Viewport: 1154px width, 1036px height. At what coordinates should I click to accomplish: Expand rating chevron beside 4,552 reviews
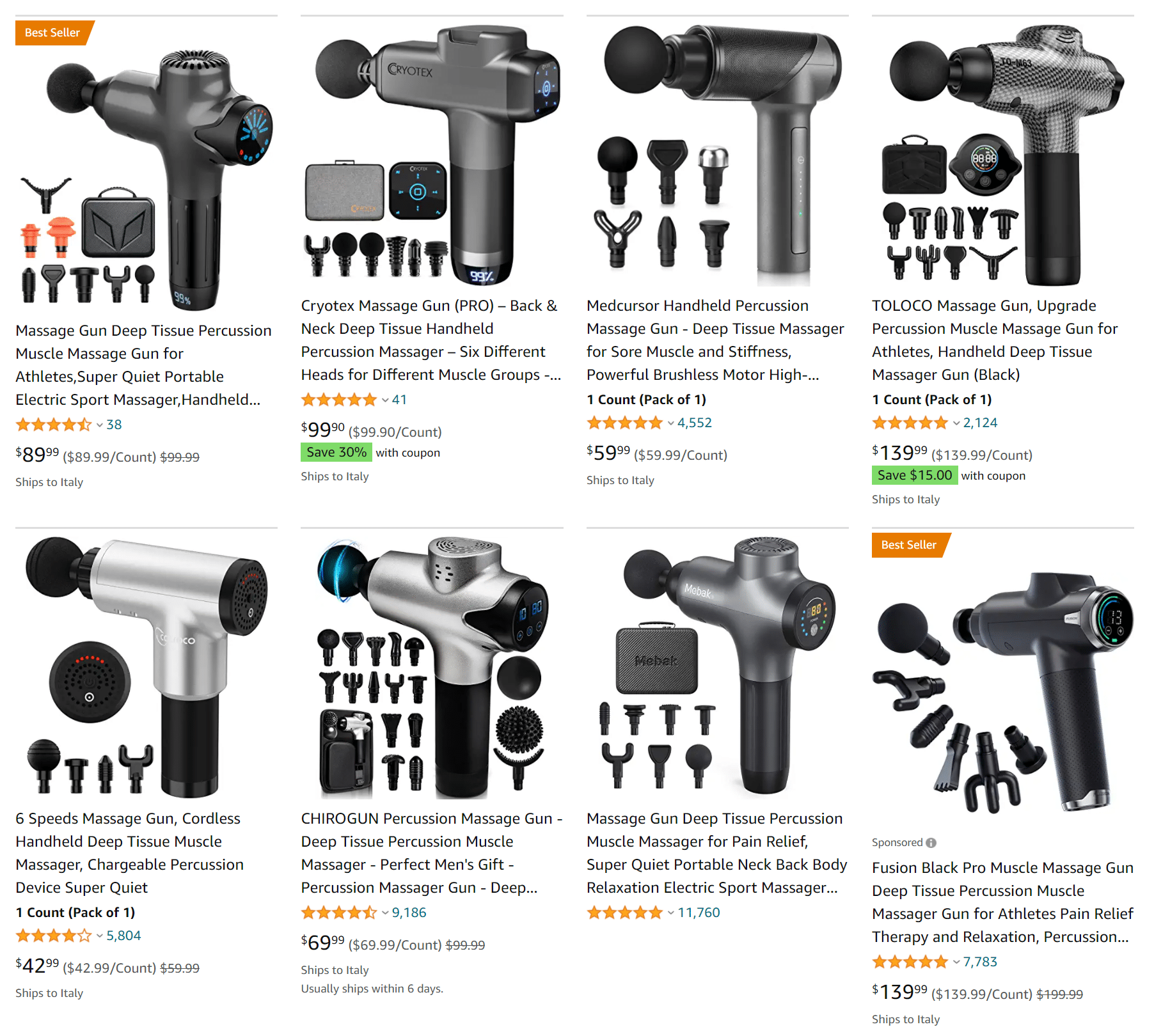[x=670, y=423]
